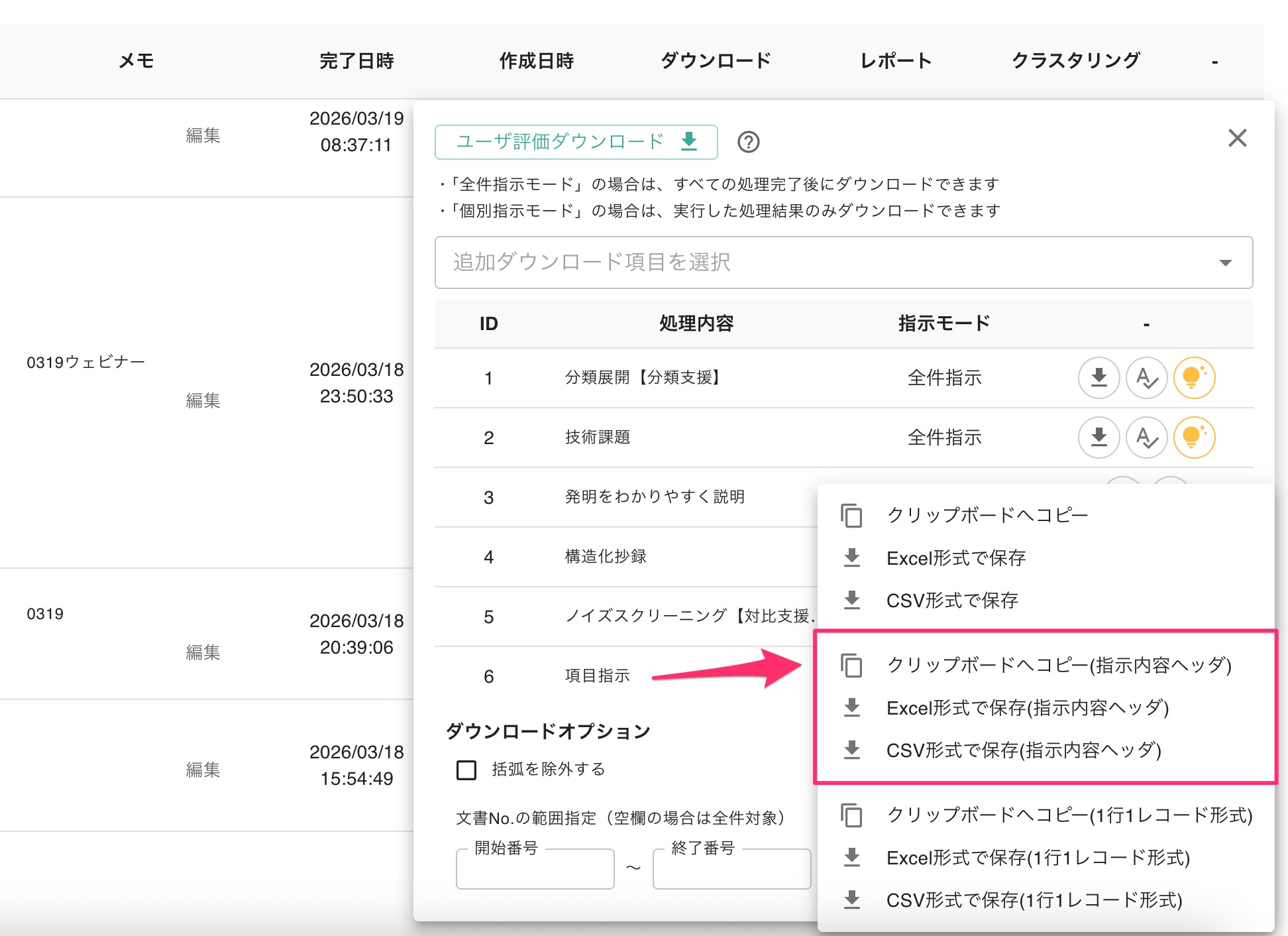Focus the 開始番号 input field
The width and height of the screenshot is (1288, 936).
click(535, 868)
